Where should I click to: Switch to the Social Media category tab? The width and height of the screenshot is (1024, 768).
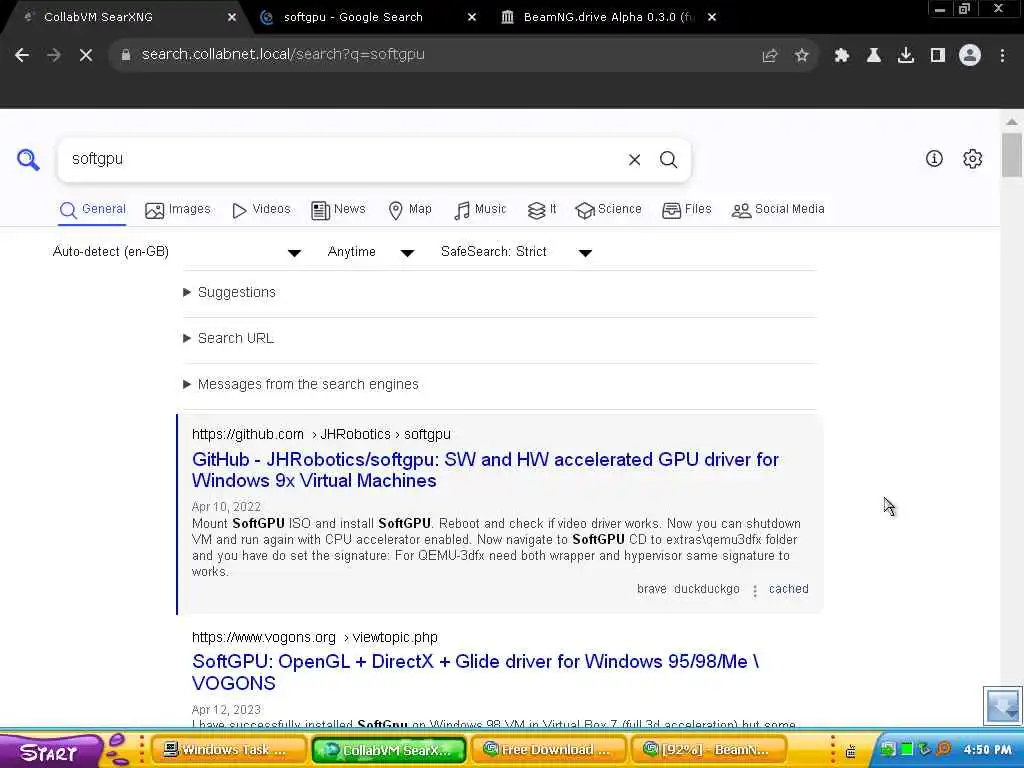pyautogui.click(x=778, y=210)
